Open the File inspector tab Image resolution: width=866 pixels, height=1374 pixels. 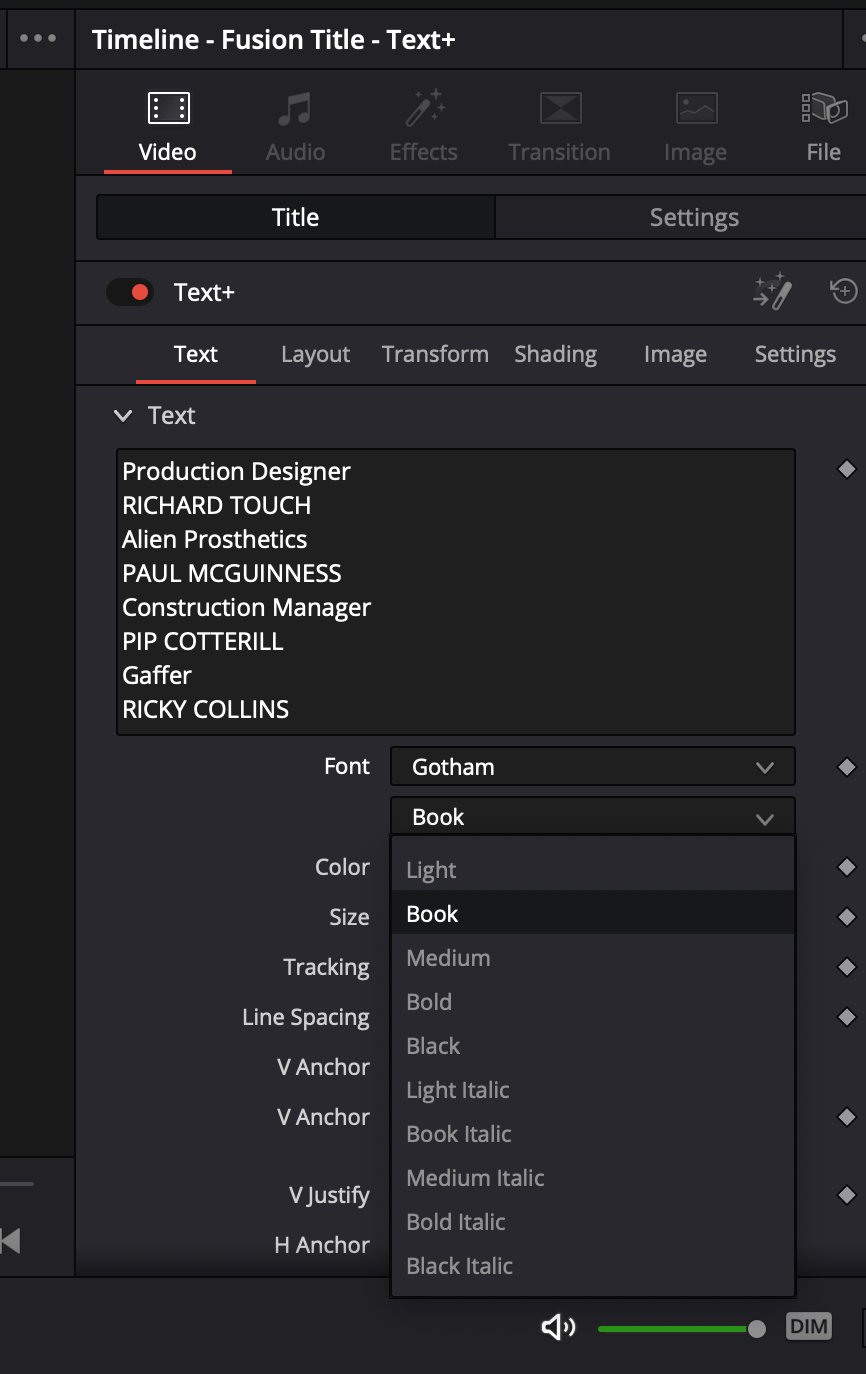823,128
